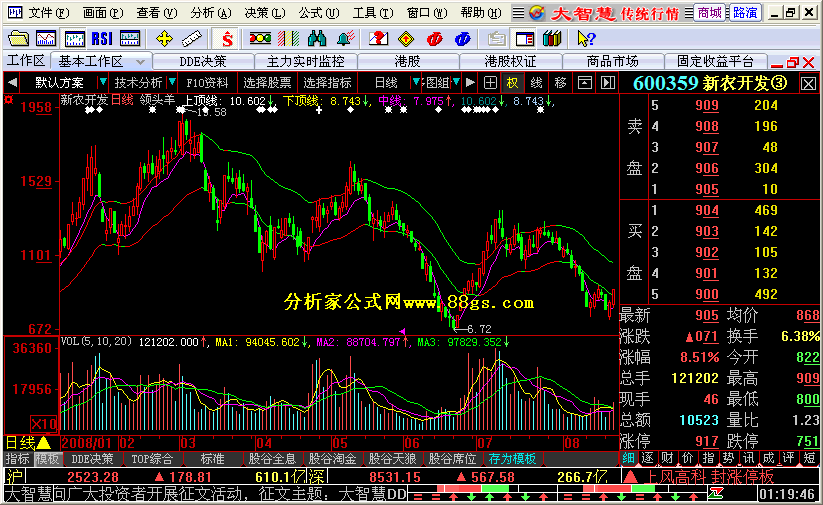Click the red-green Z icon in status bar
The width and height of the screenshot is (823, 505).
pyautogui.click(x=716, y=493)
